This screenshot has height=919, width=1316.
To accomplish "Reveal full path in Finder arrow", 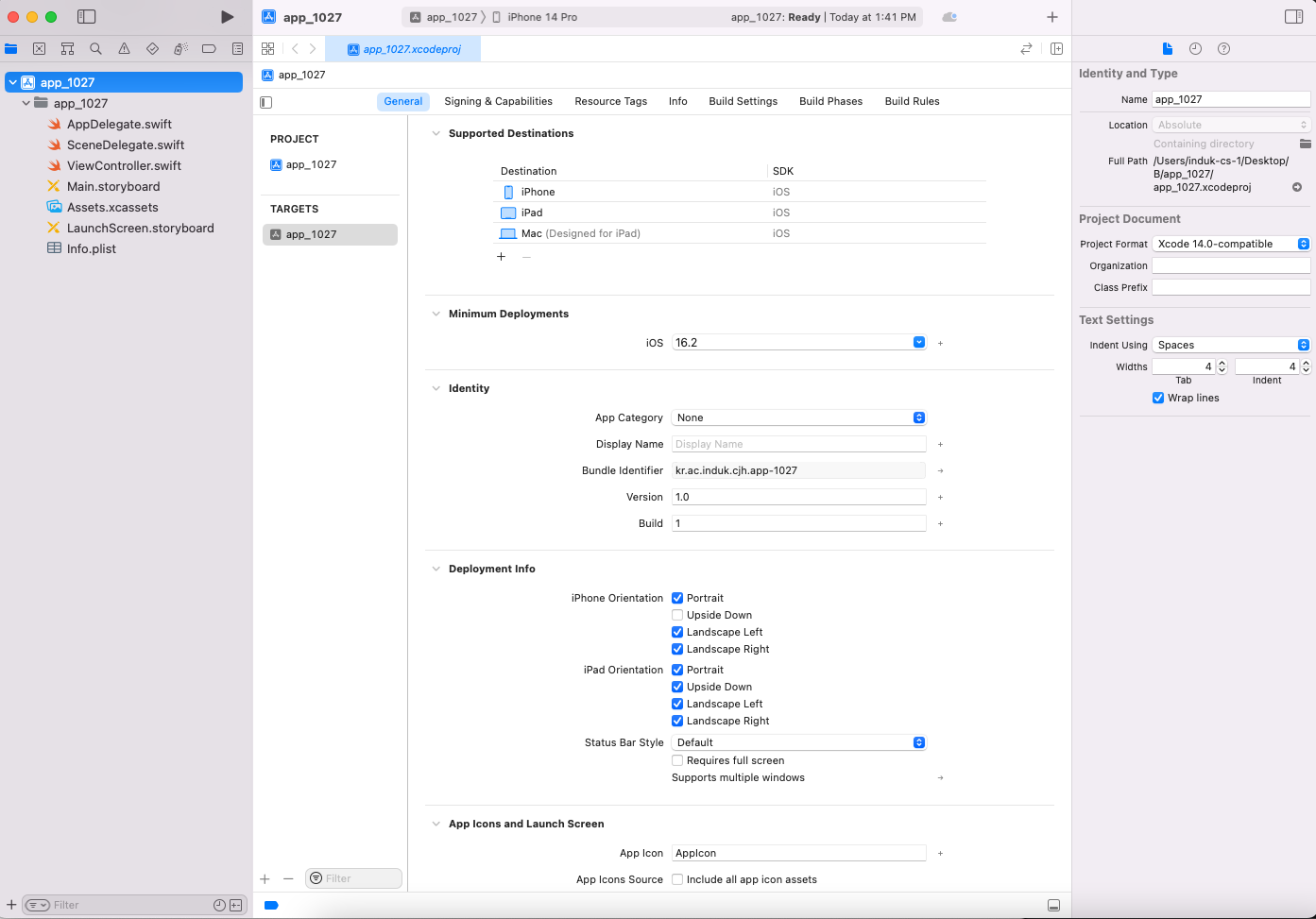I will pos(1297,187).
